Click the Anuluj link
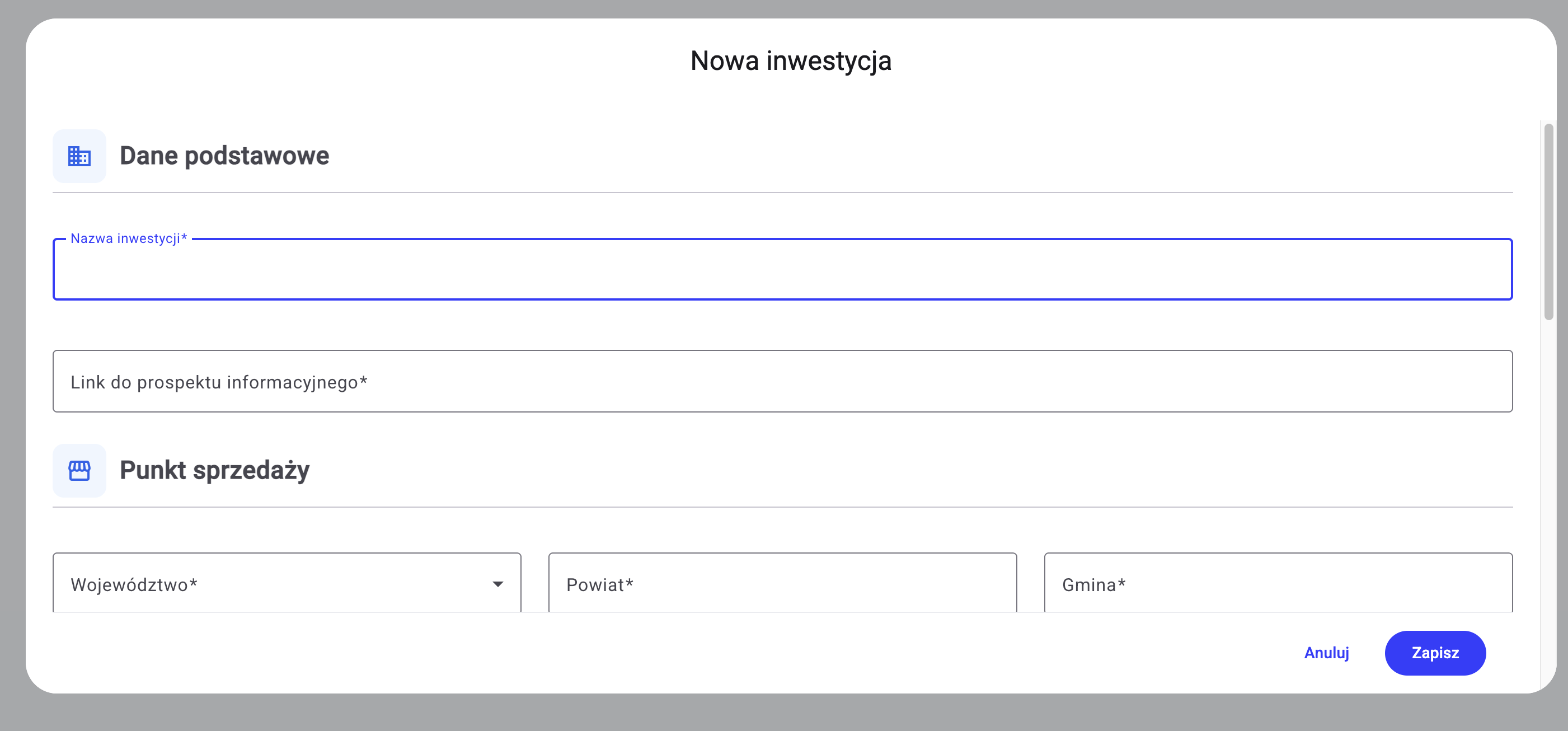 click(1326, 653)
